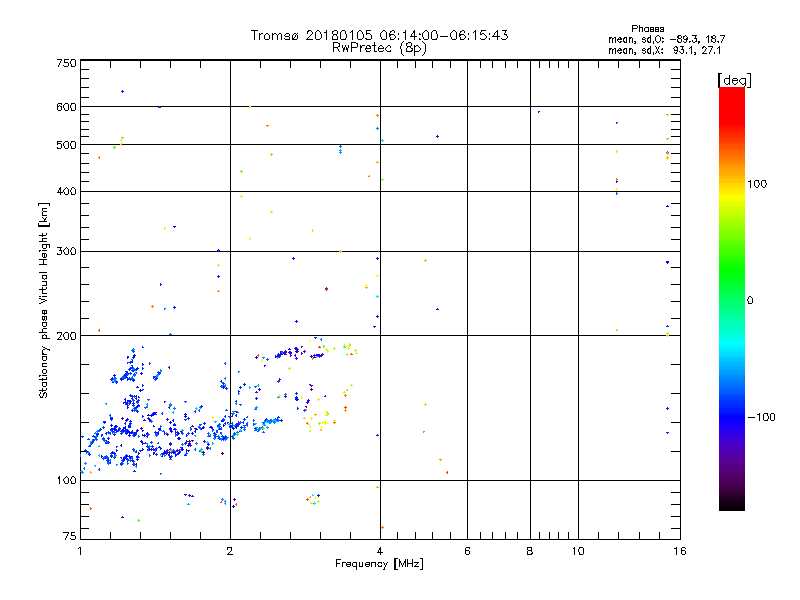The image size is (800, 600).
Task: Click the '[deg]' colorbar unit label
Action: coord(734,80)
